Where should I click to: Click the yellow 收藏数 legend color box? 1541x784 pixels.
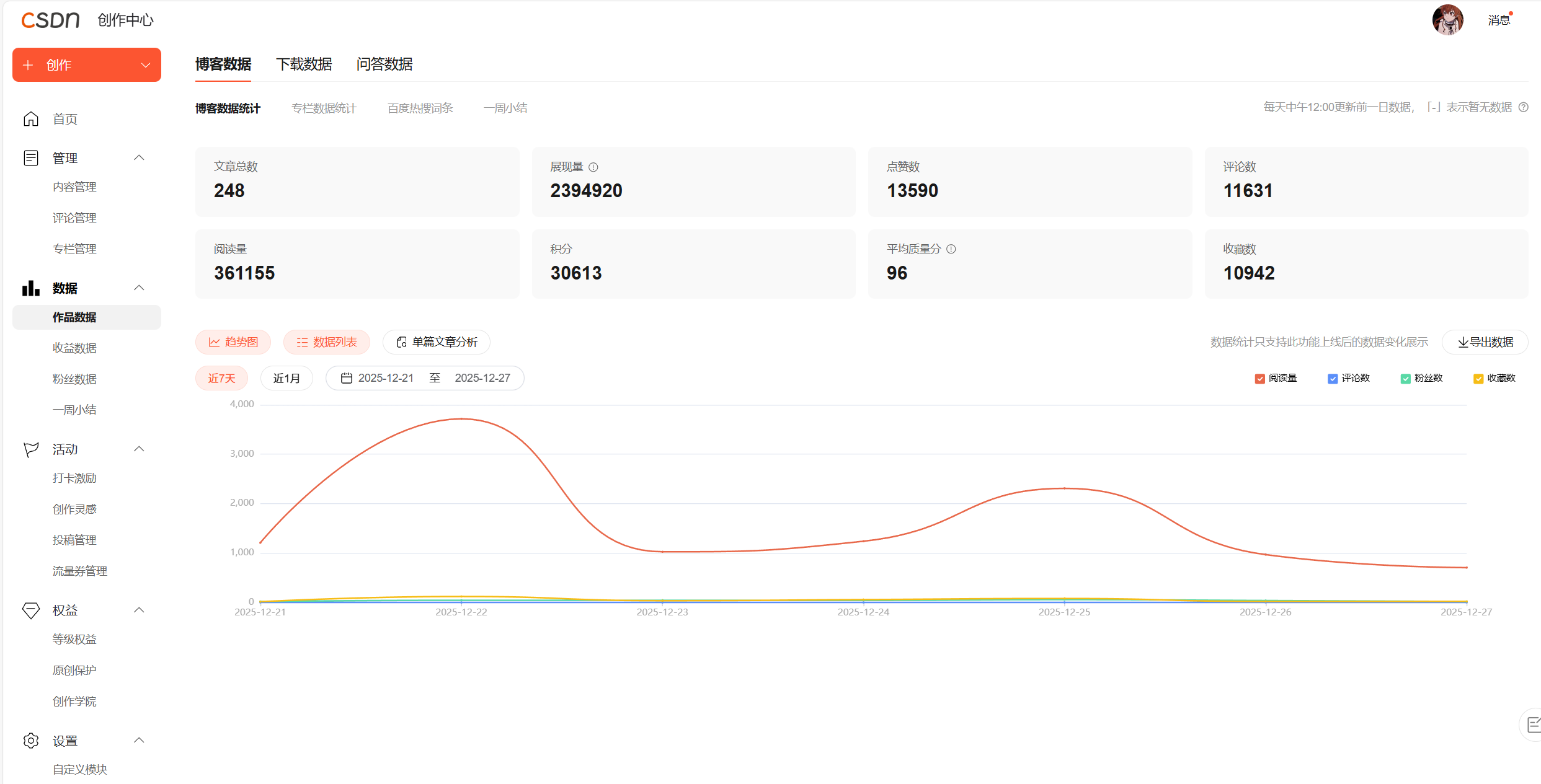tap(1478, 379)
